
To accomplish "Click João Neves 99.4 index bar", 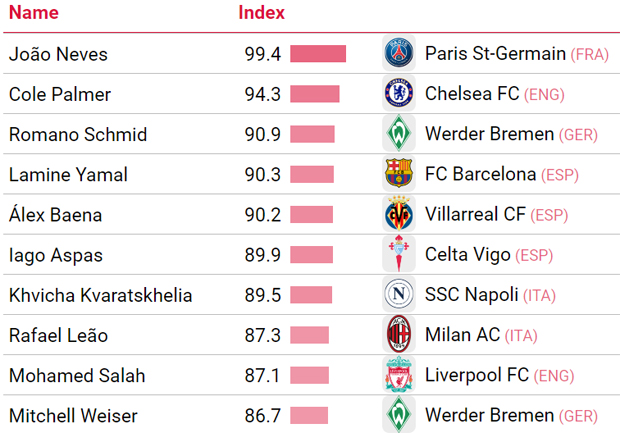I will pyautogui.click(x=318, y=54).
